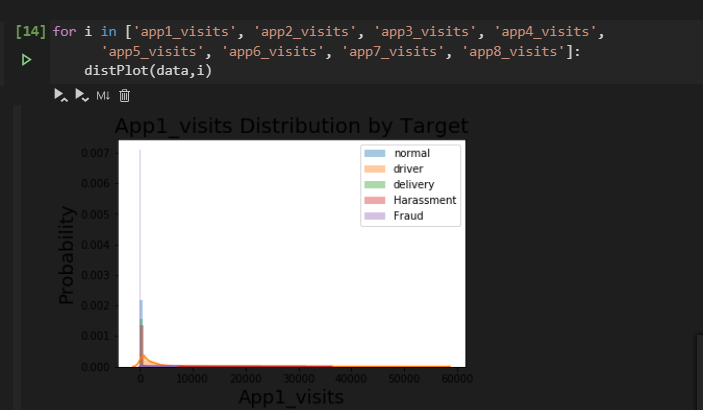Click the App1_visits Distribution by Target title
The width and height of the screenshot is (703, 410).
[291, 126]
